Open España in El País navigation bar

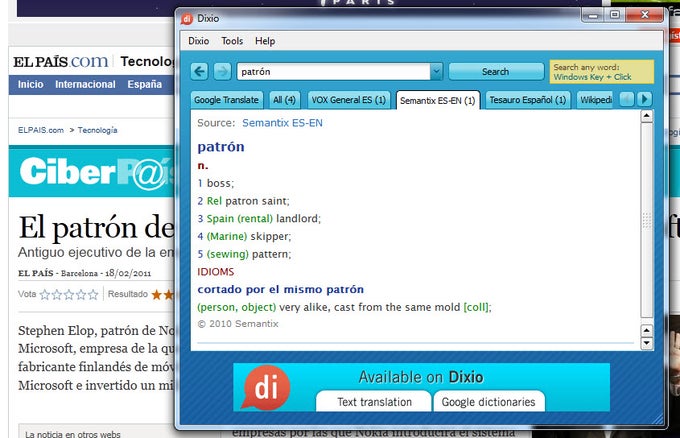[144, 85]
